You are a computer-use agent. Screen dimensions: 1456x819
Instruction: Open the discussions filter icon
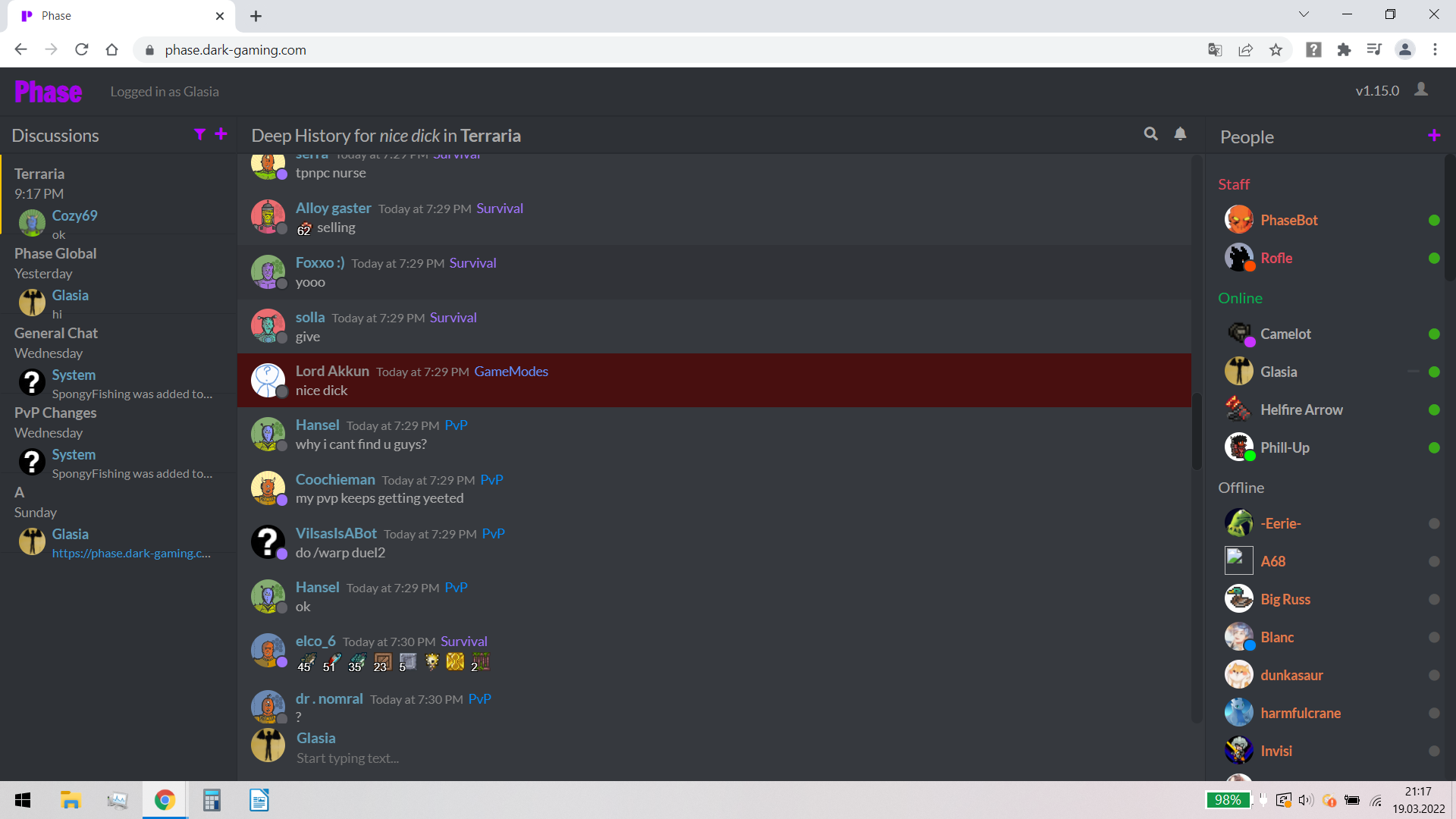pyautogui.click(x=199, y=134)
